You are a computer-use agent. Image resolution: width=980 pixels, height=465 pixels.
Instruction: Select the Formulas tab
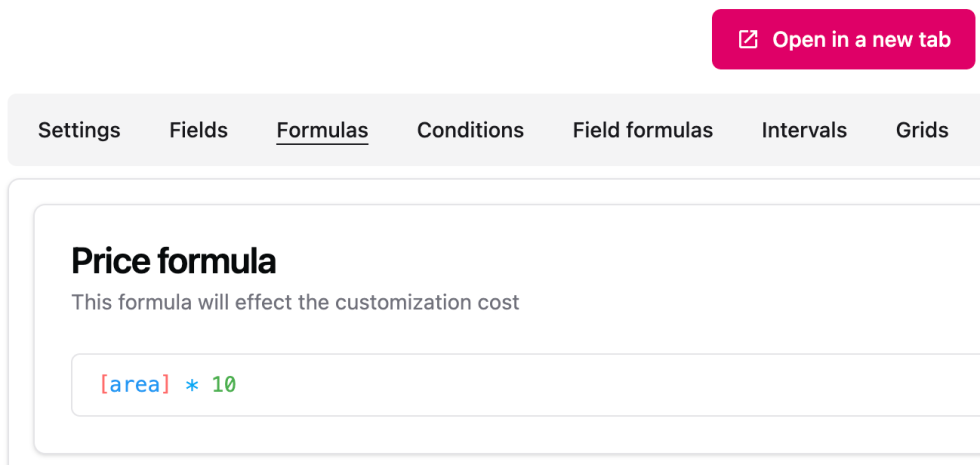322,130
